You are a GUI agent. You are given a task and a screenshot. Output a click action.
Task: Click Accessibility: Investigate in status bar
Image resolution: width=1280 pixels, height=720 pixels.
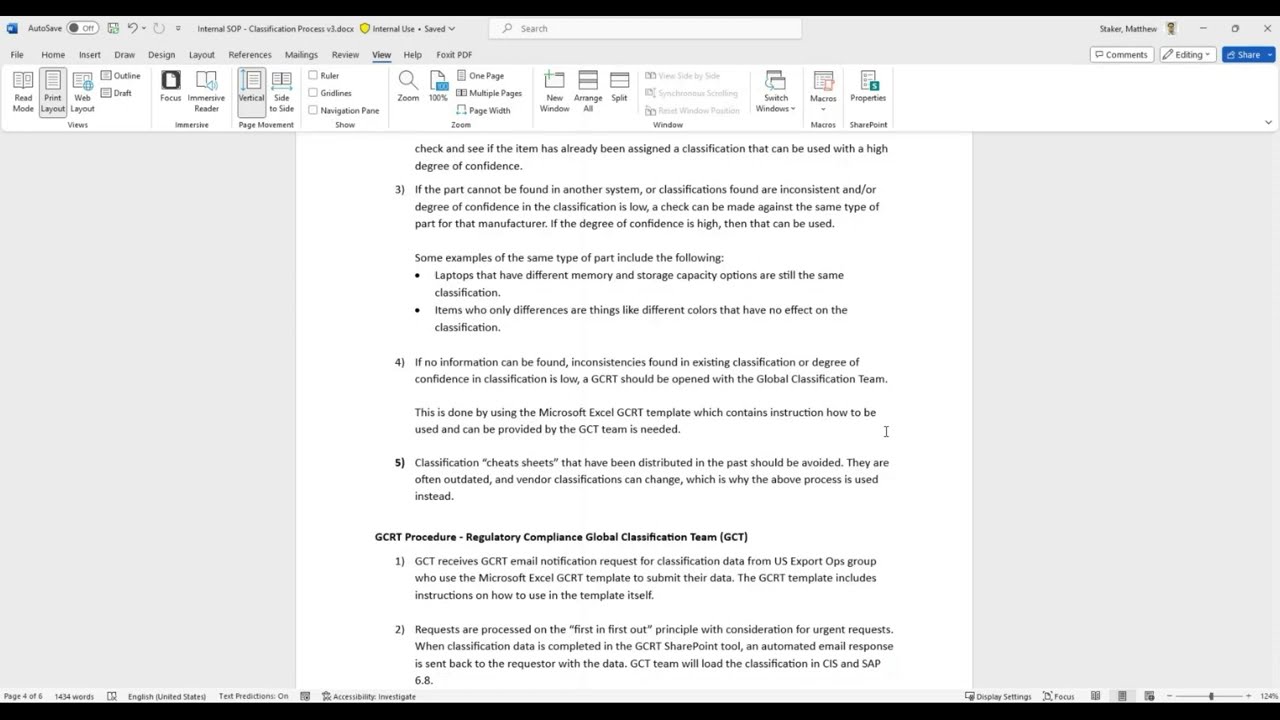tap(368, 696)
